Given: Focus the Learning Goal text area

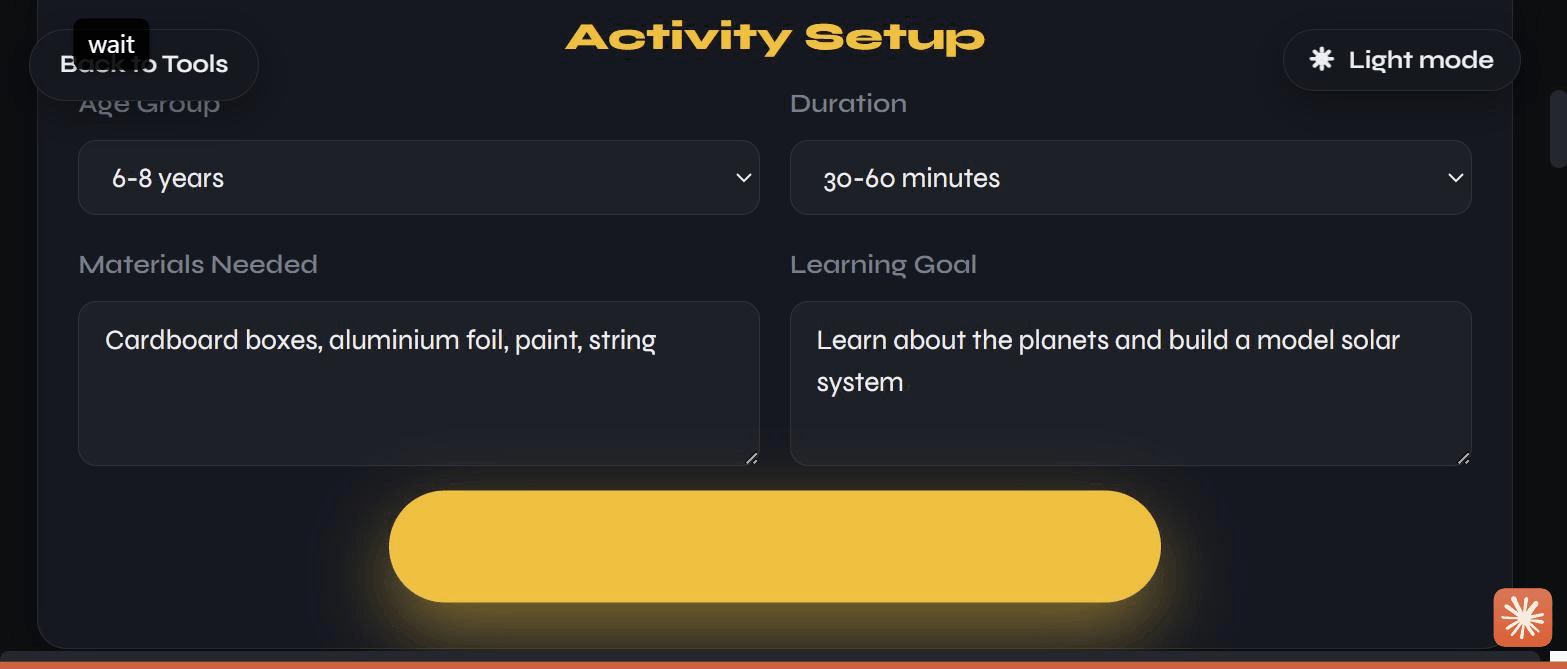Looking at the screenshot, I should tap(1131, 383).
